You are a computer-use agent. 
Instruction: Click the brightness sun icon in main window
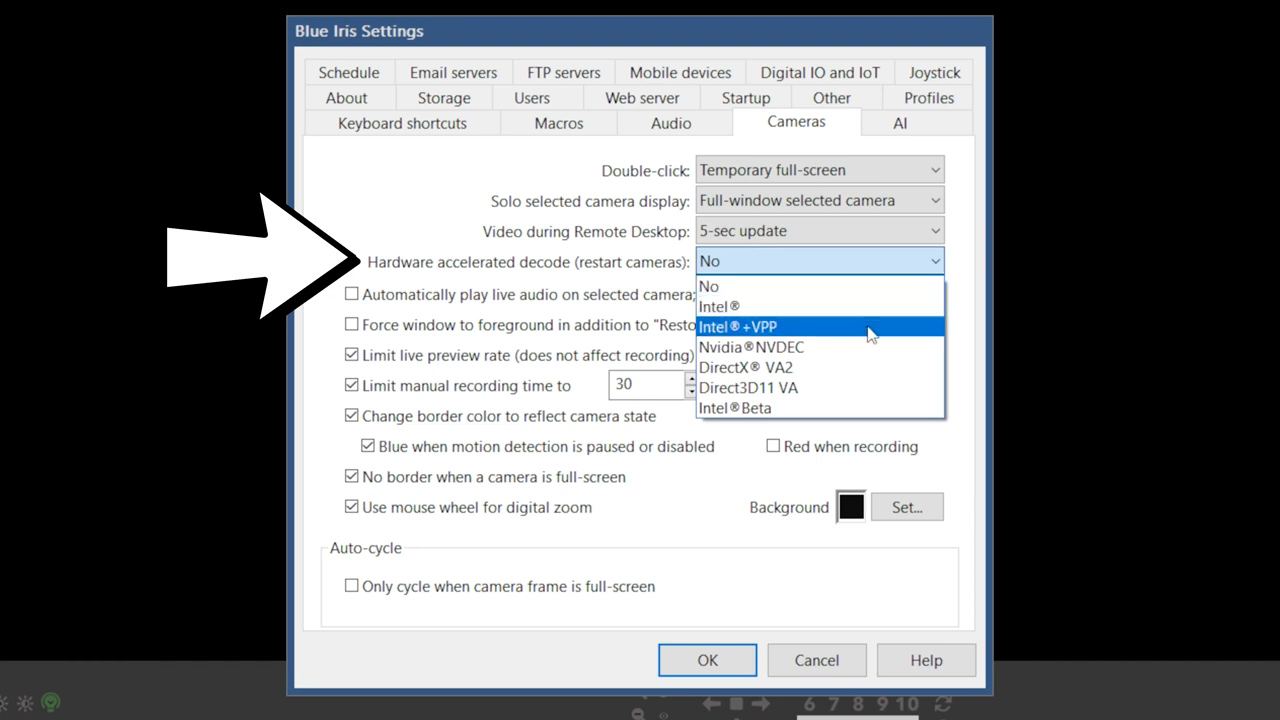(26, 703)
